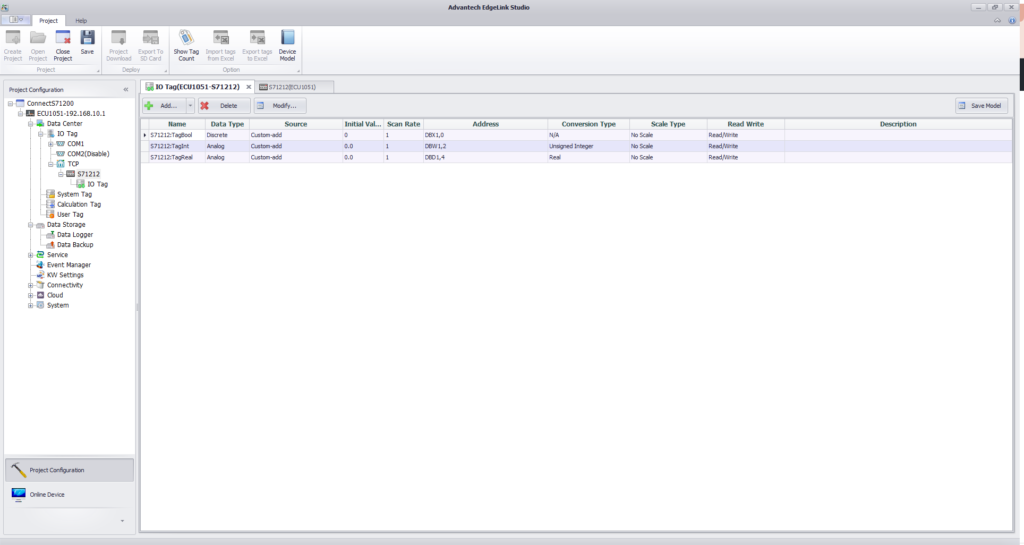The image size is (1024, 545).
Task: Expand the Cloud tree node
Action: coord(30,295)
